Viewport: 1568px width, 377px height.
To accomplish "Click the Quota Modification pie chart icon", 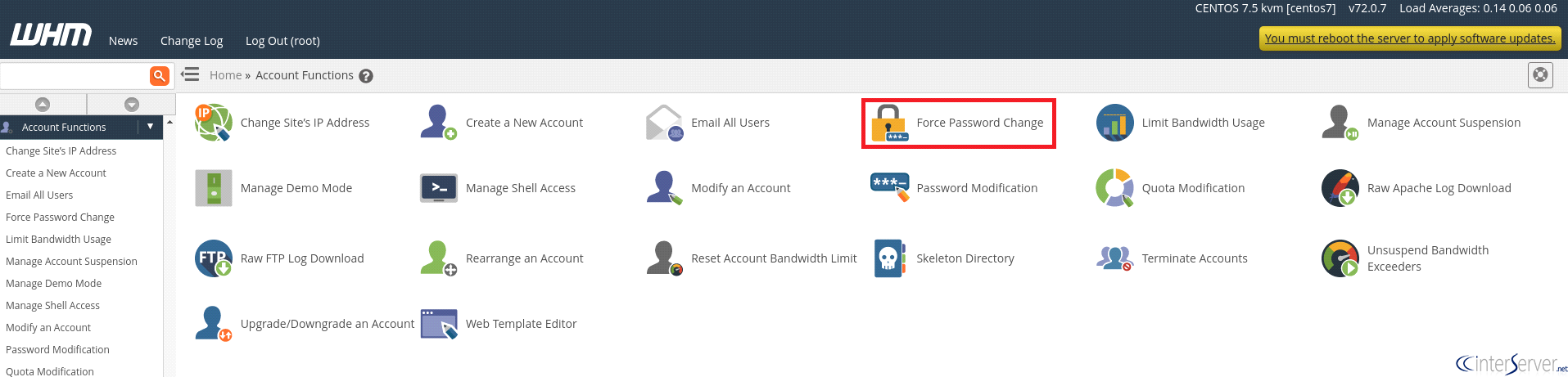I will click(1114, 188).
